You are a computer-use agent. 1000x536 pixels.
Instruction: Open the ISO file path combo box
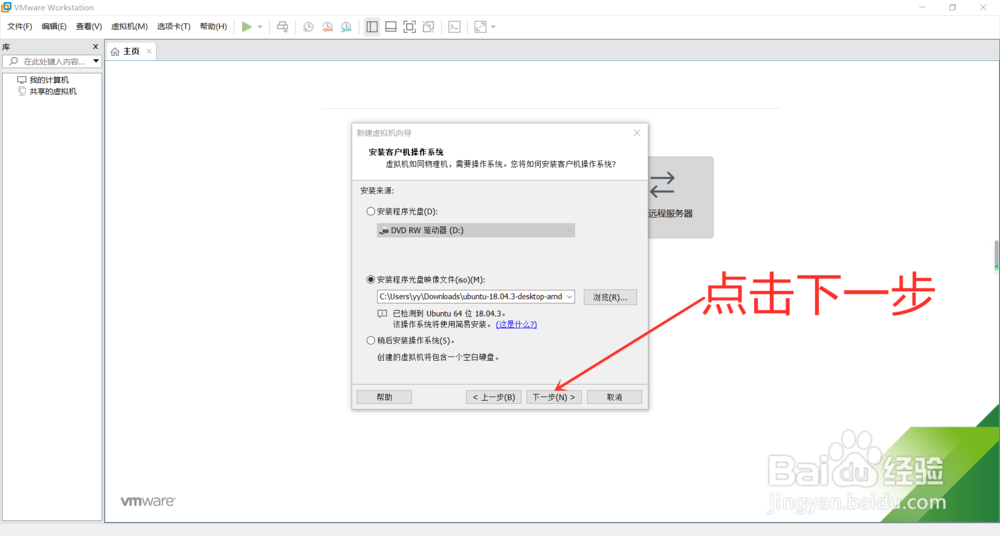coord(476,297)
